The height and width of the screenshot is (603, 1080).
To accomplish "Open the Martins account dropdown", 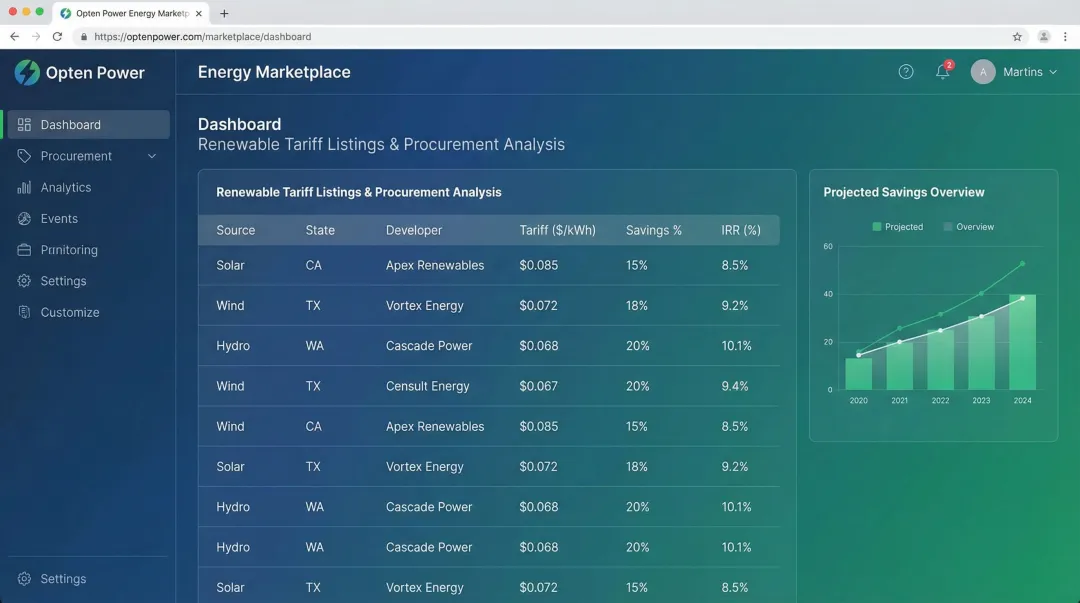I will tap(1015, 71).
